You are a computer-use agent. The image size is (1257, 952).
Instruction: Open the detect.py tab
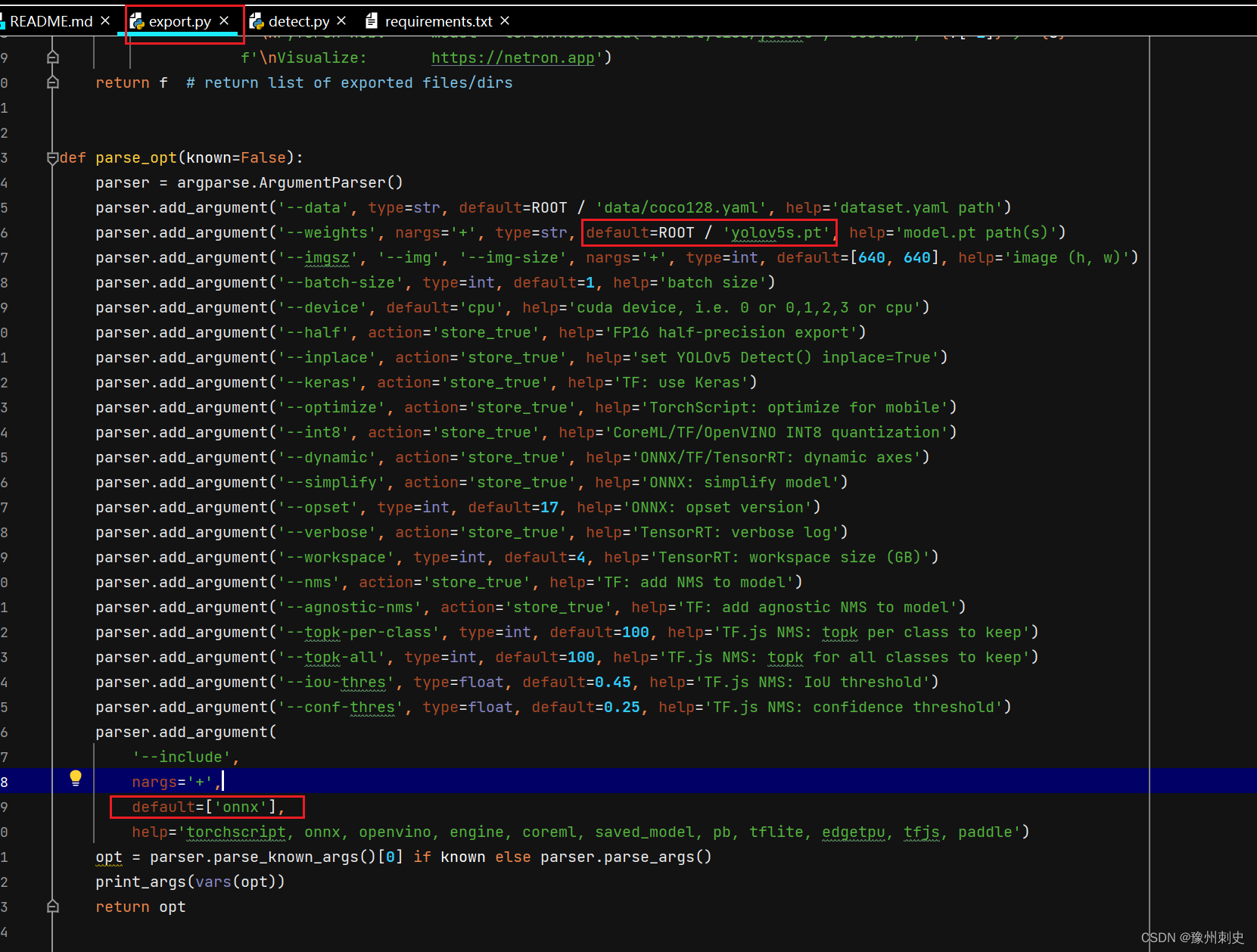(299, 21)
